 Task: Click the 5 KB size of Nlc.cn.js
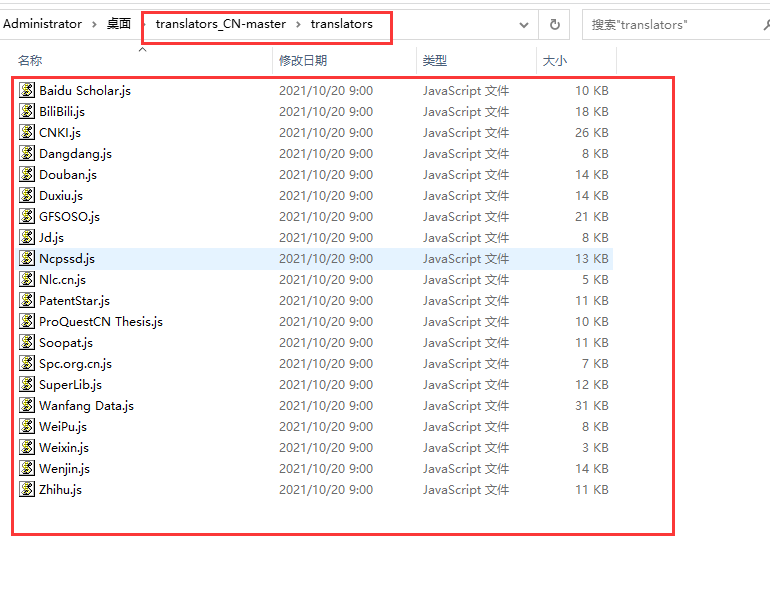click(x=595, y=279)
